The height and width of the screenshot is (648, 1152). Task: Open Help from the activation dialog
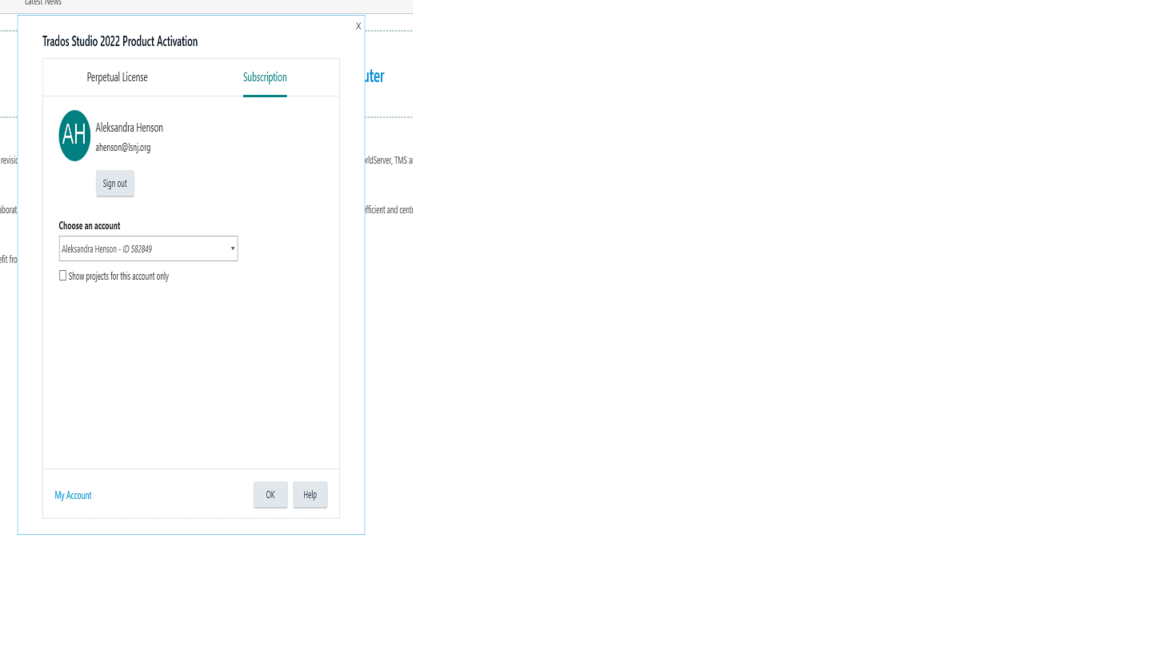pos(310,494)
